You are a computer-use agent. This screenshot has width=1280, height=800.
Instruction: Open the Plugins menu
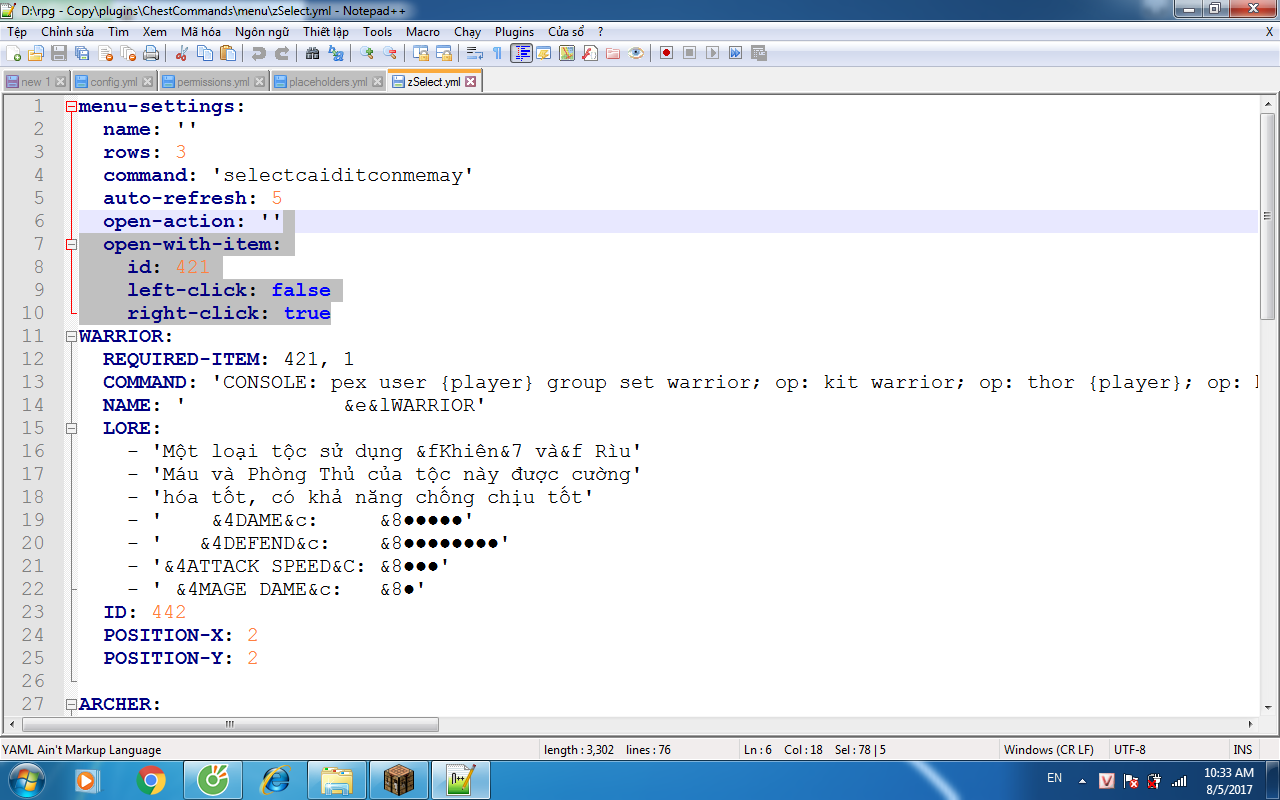click(x=514, y=32)
